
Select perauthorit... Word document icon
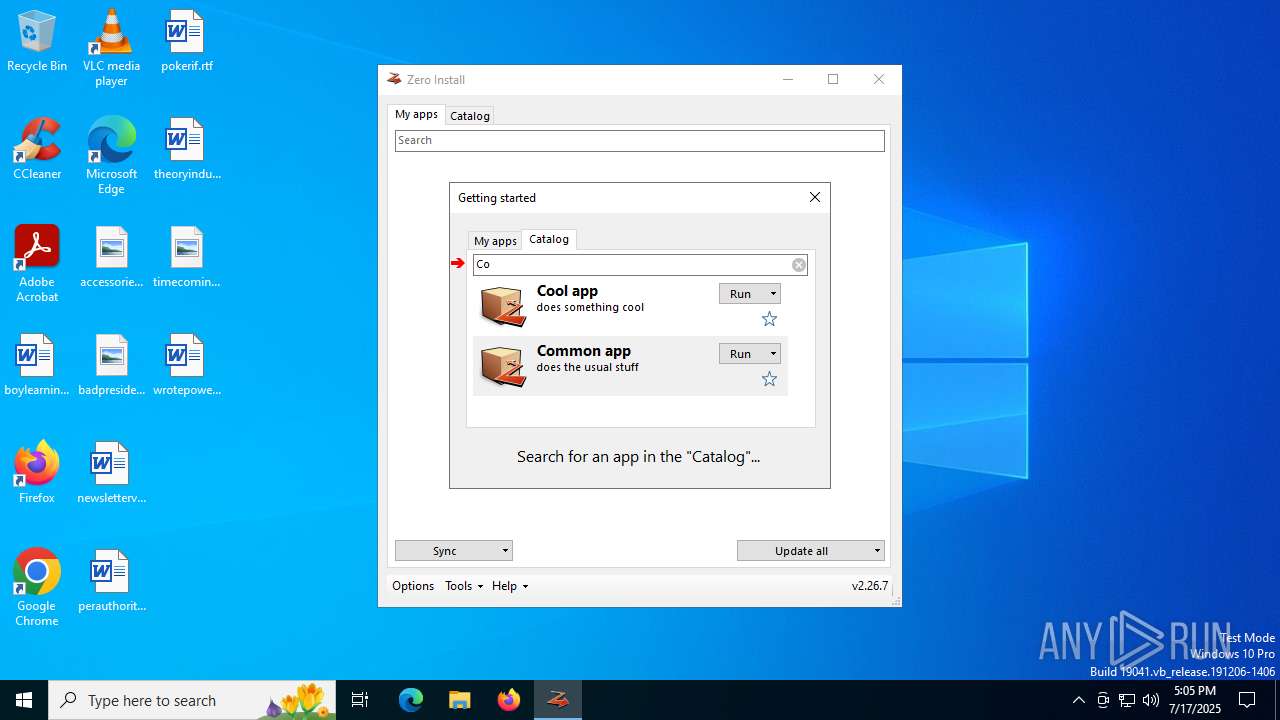(111, 581)
